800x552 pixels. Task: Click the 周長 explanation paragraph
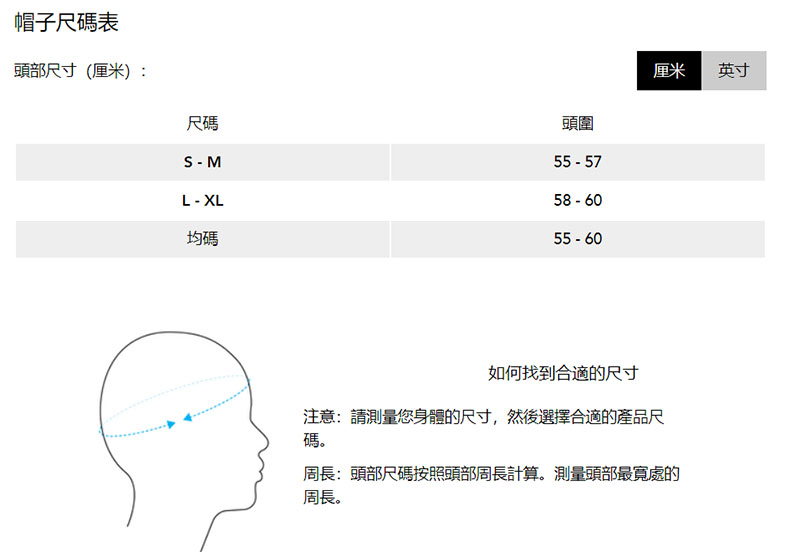[x=490, y=485]
